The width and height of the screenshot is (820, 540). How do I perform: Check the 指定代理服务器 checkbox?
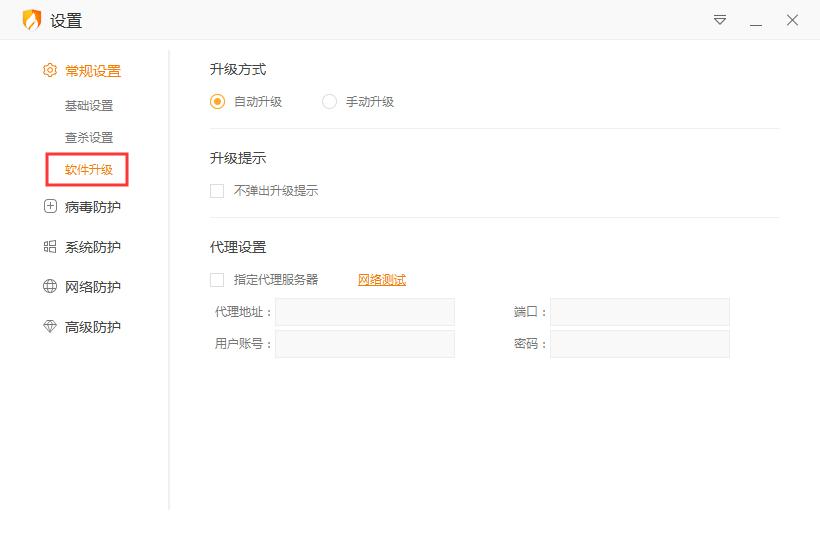[x=217, y=280]
